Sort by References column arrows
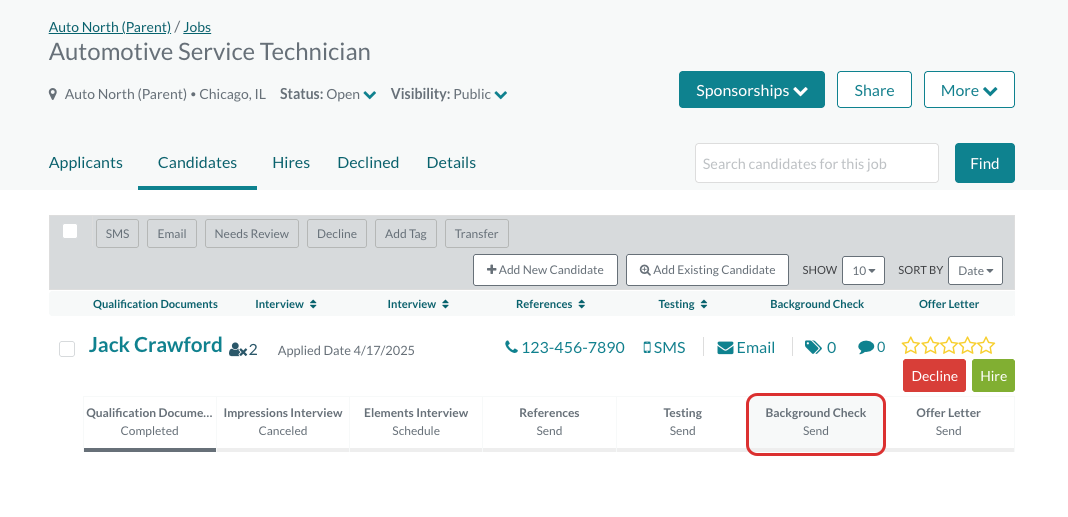The width and height of the screenshot is (1068, 517). point(582,304)
